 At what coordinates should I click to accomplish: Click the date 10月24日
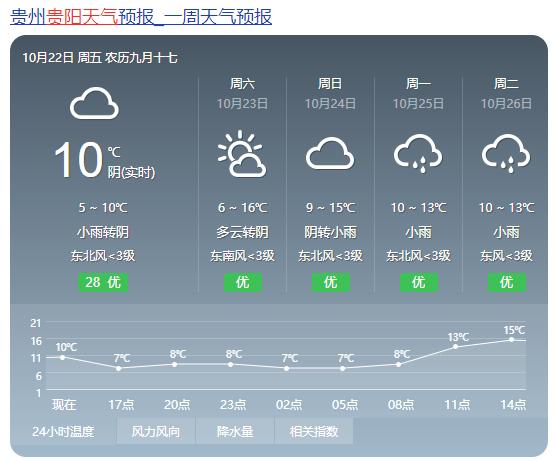330,104
